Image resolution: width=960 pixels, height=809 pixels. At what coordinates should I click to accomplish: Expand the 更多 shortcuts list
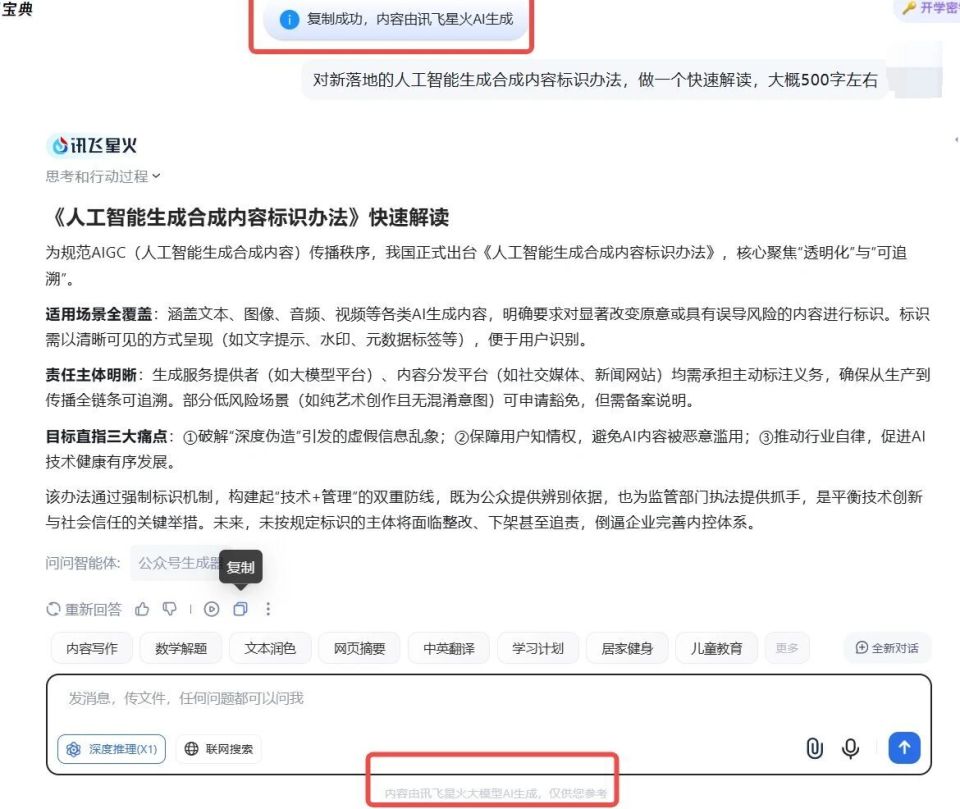pos(787,648)
